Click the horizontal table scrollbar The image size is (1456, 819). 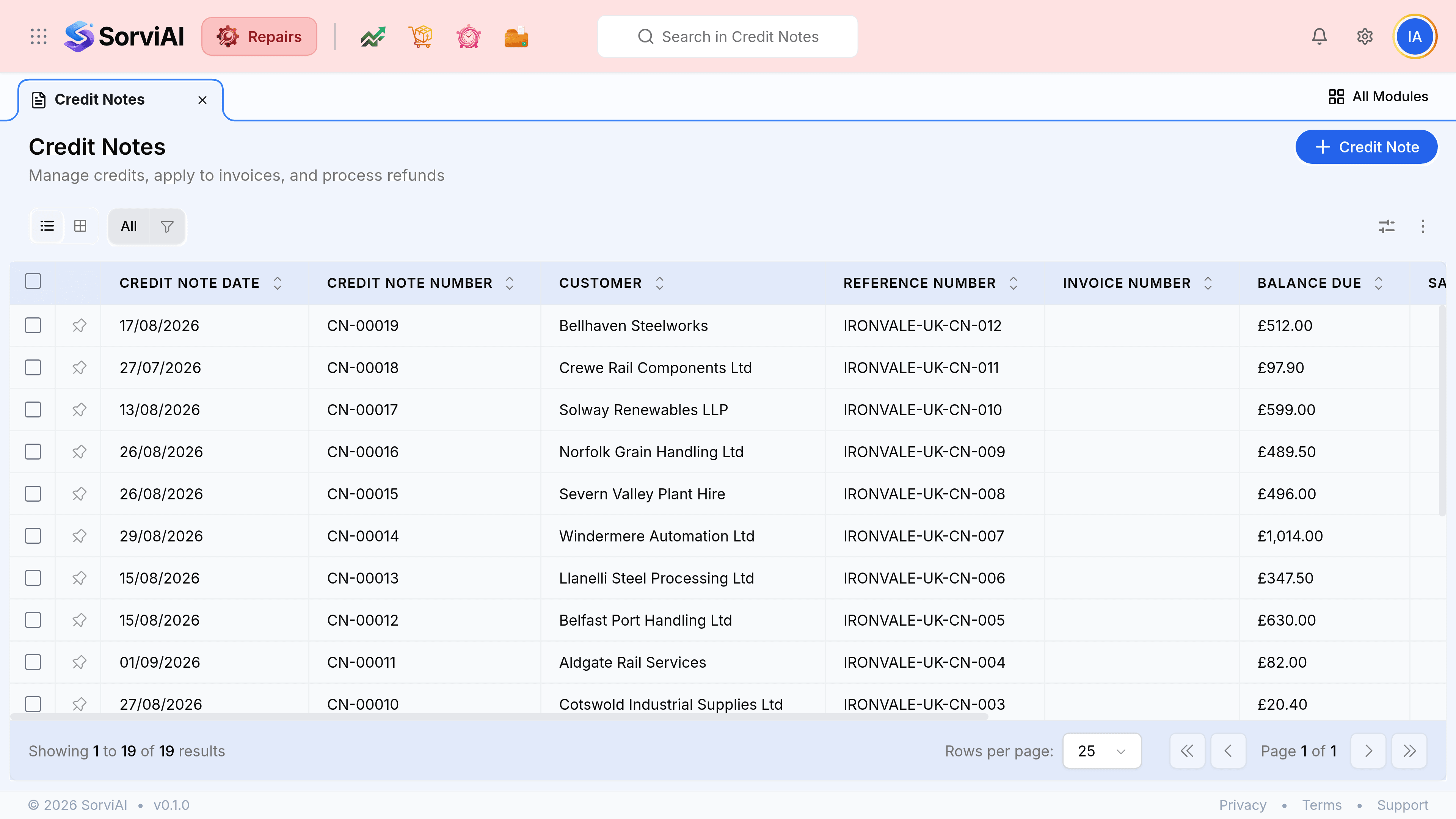click(x=500, y=717)
